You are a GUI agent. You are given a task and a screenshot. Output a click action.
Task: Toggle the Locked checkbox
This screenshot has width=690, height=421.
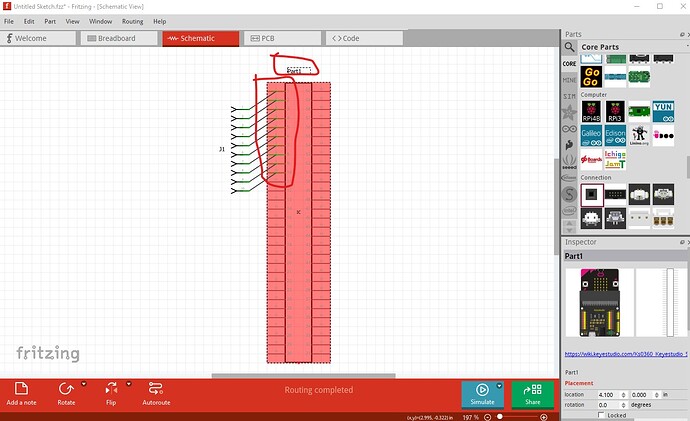(x=601, y=415)
